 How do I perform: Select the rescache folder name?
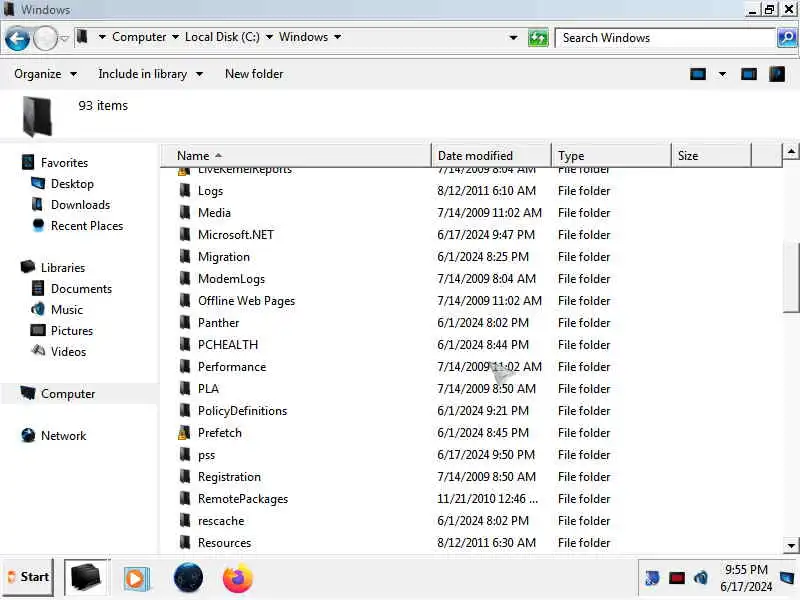221,521
